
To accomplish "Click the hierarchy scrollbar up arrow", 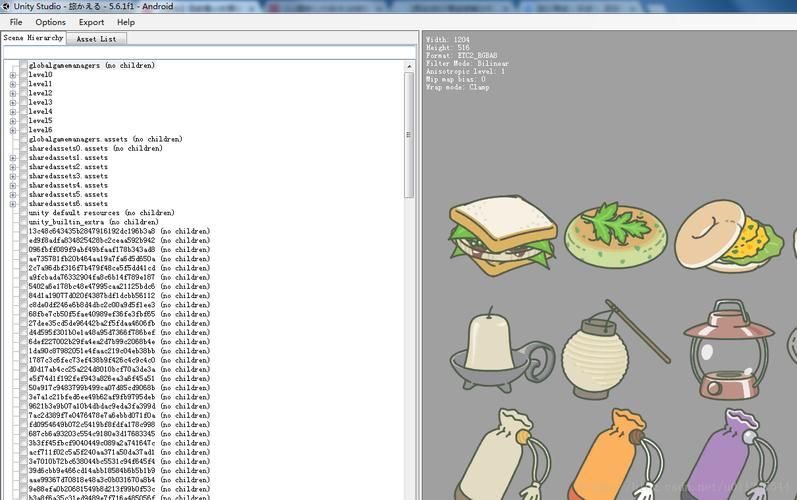I will tap(409, 67).
